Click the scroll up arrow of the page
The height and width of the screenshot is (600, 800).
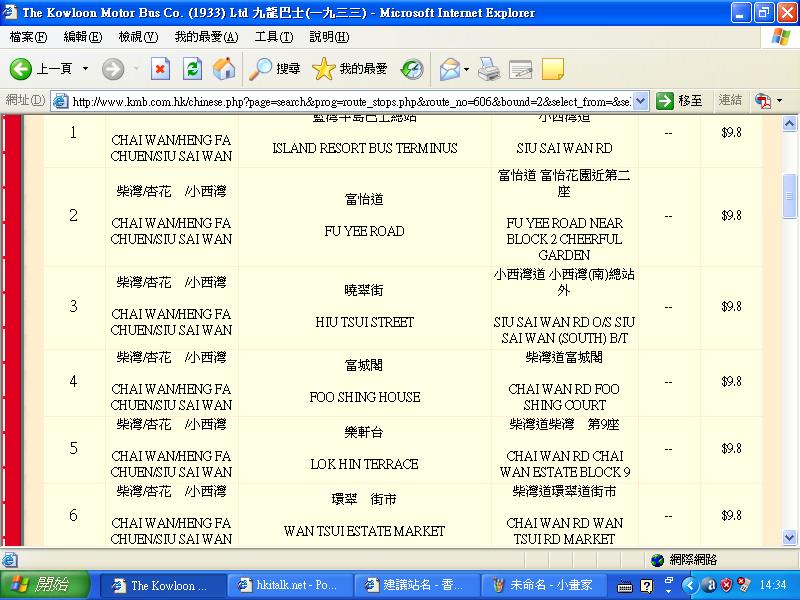click(789, 124)
